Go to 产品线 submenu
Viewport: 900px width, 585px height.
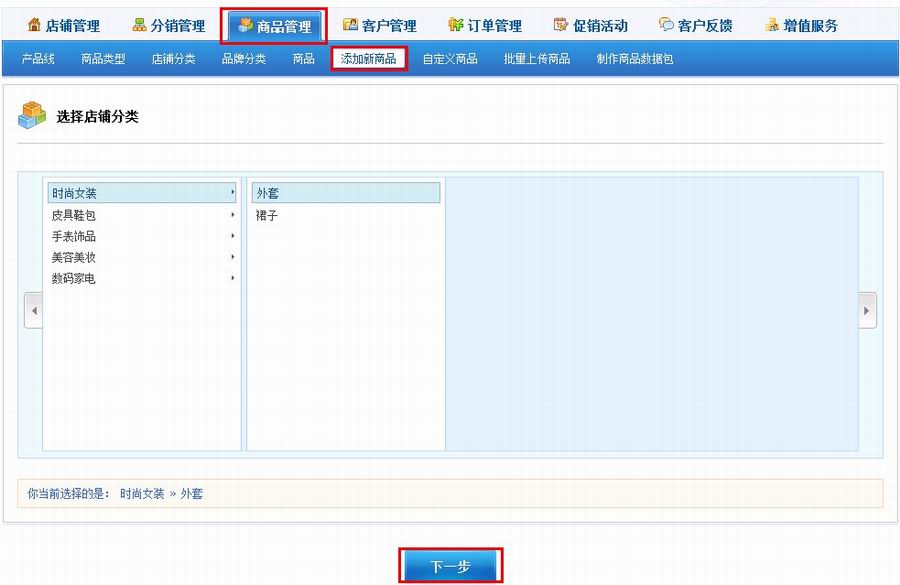38,59
